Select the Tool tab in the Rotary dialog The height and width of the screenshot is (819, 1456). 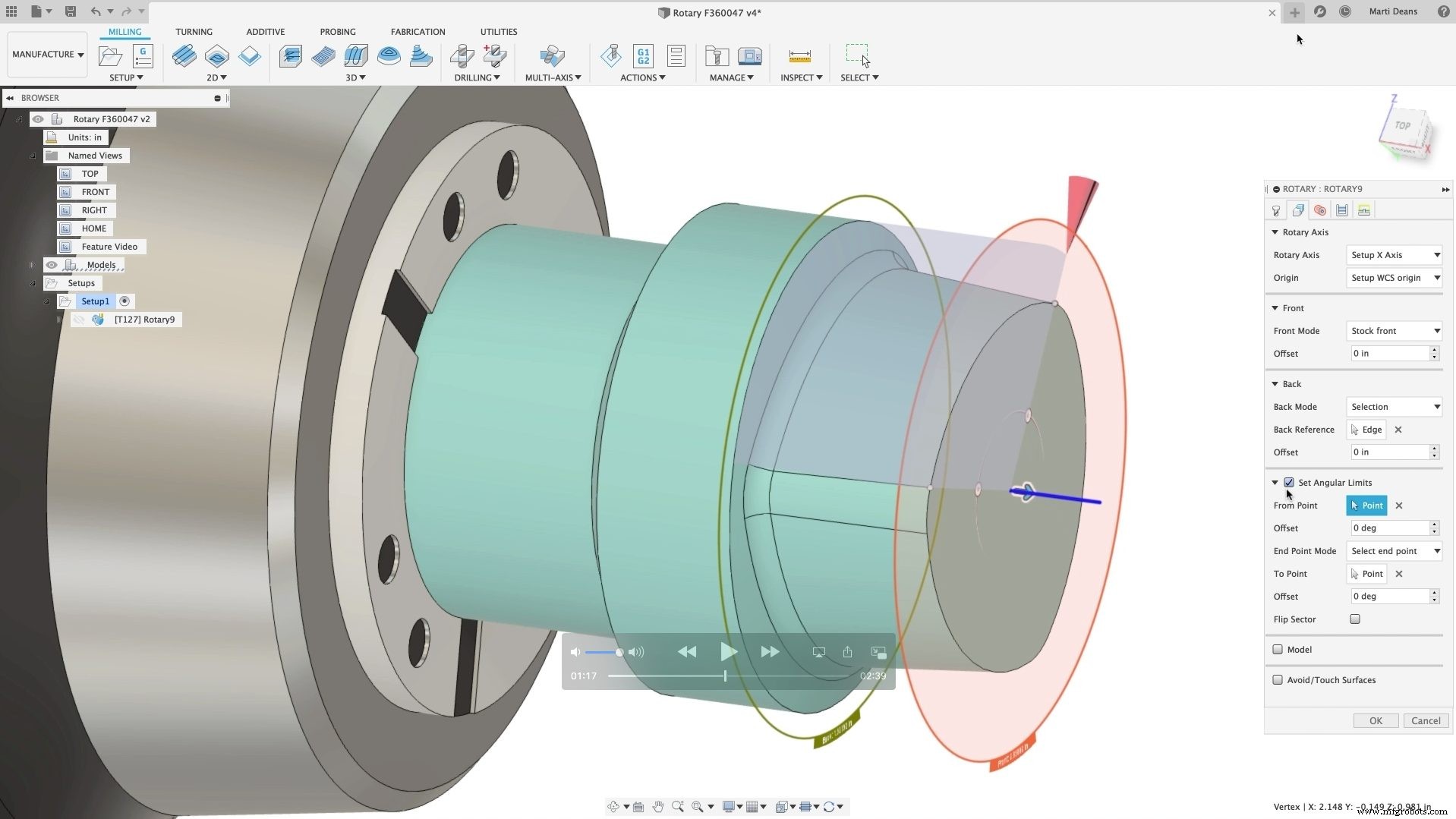click(x=1276, y=210)
